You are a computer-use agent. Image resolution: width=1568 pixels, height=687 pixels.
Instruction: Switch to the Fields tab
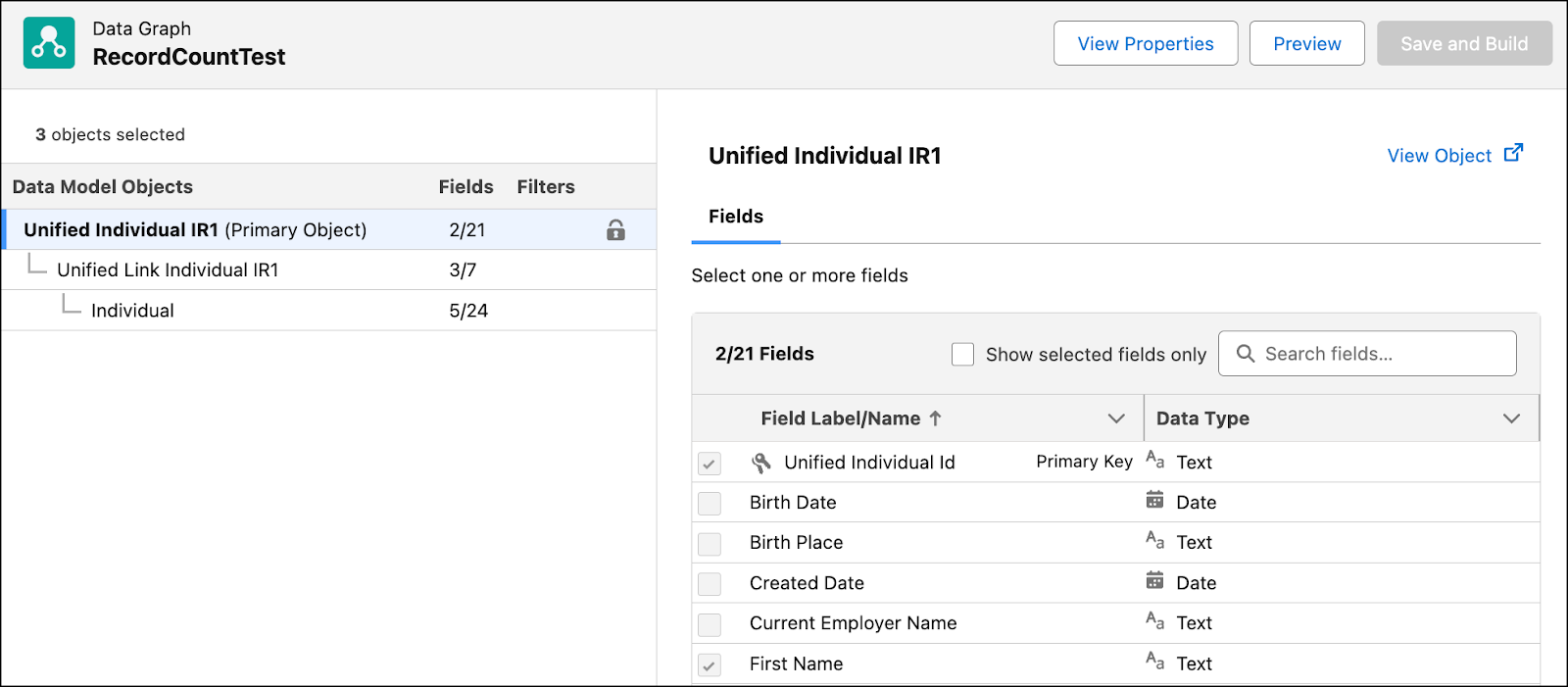click(735, 217)
